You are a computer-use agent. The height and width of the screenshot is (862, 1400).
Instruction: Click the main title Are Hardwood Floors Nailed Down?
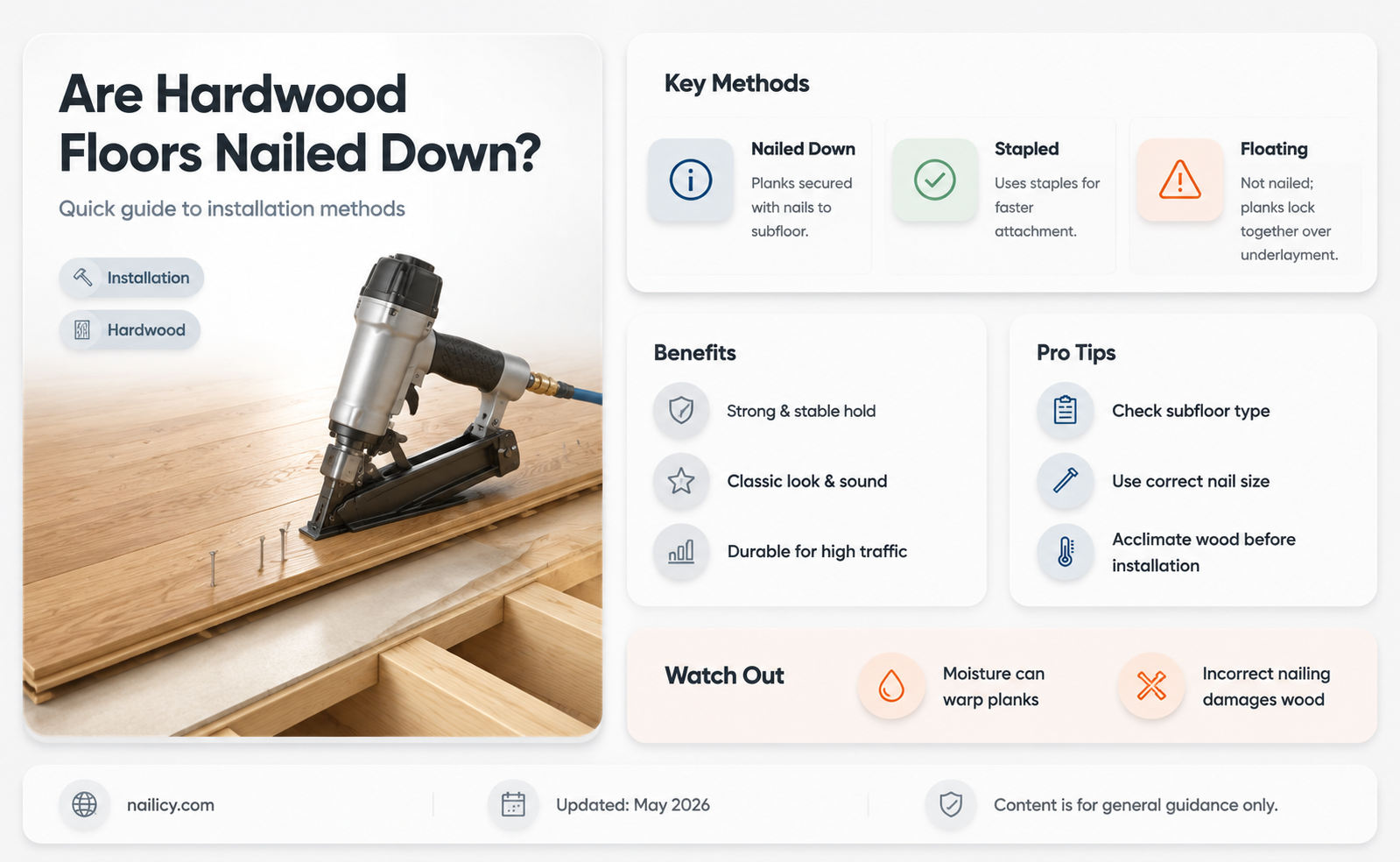click(x=299, y=124)
